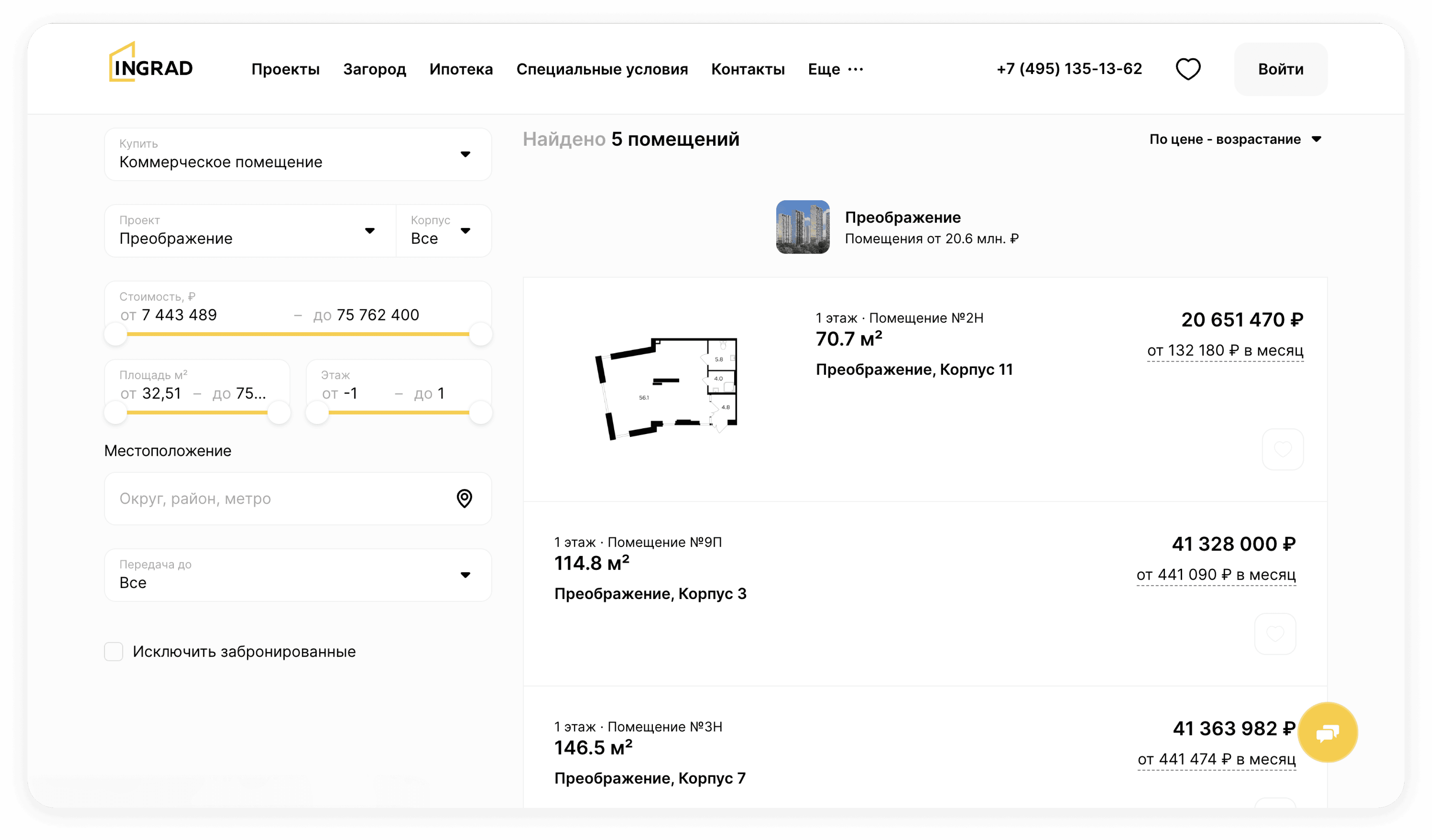This screenshot has height=840, width=1432.
Task: Open the Преображение project thumbnail
Action: pyautogui.click(x=802, y=227)
